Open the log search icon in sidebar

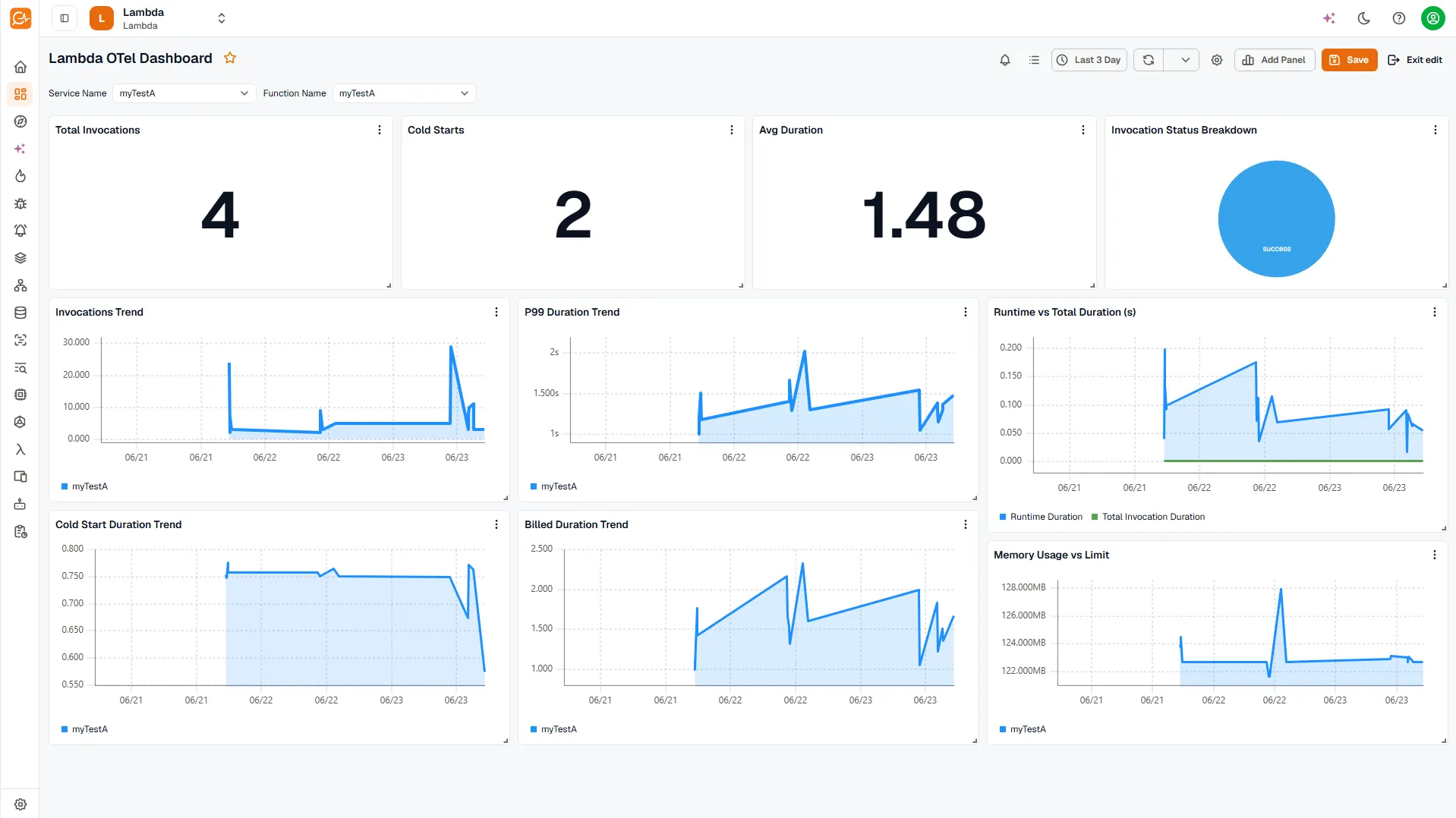(x=20, y=368)
